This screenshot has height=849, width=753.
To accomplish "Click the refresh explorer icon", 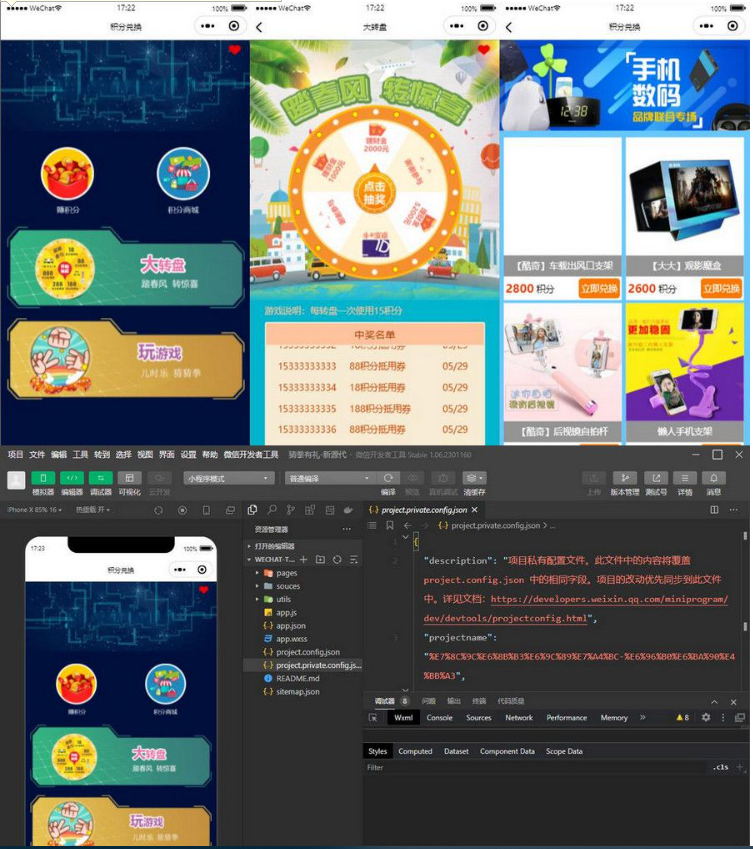I will pos(337,560).
